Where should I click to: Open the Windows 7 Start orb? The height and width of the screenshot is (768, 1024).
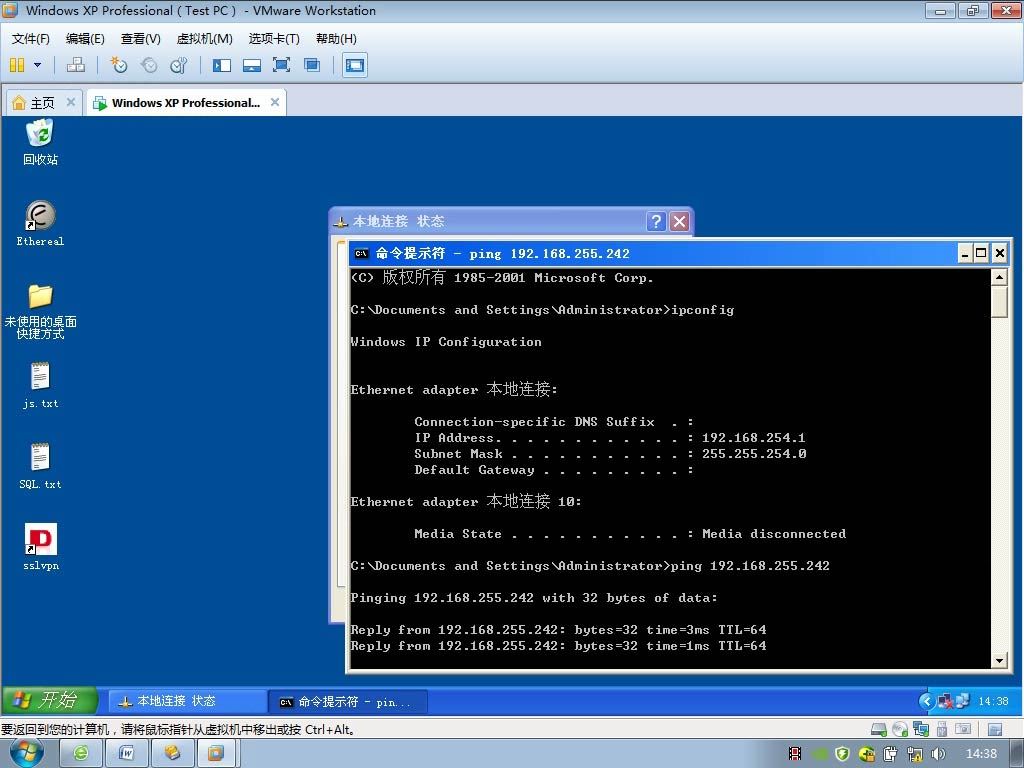[x=27, y=753]
